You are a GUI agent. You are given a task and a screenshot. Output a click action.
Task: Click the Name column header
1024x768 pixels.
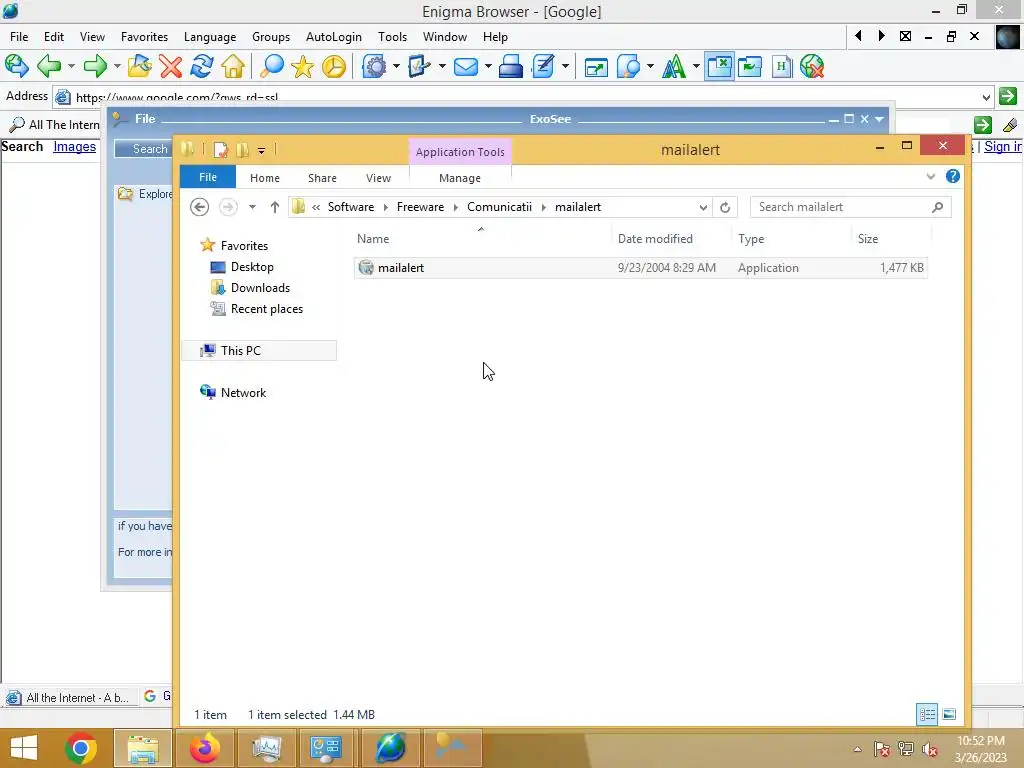click(x=373, y=239)
